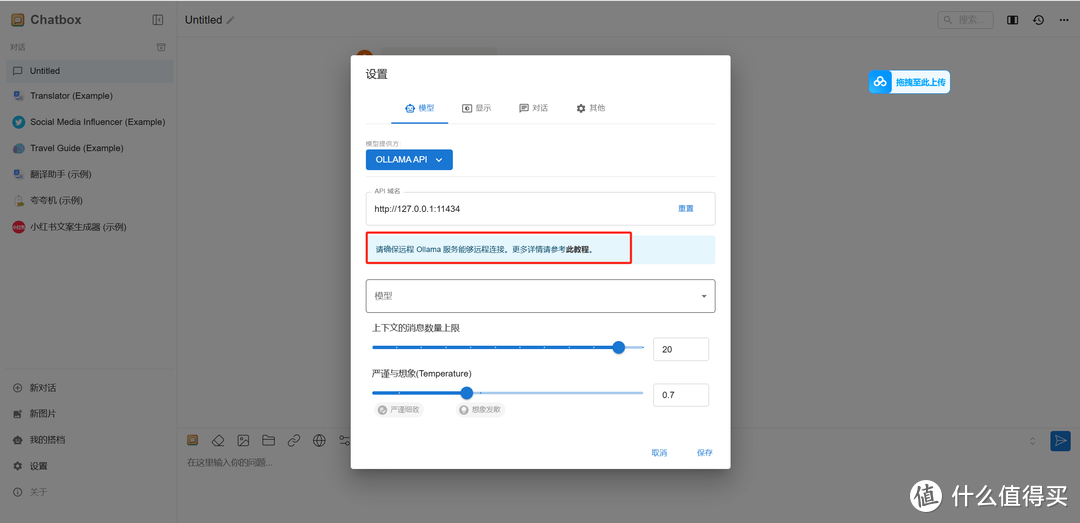
Task: Open the Untitled conversation in sidebar
Action: pos(90,71)
